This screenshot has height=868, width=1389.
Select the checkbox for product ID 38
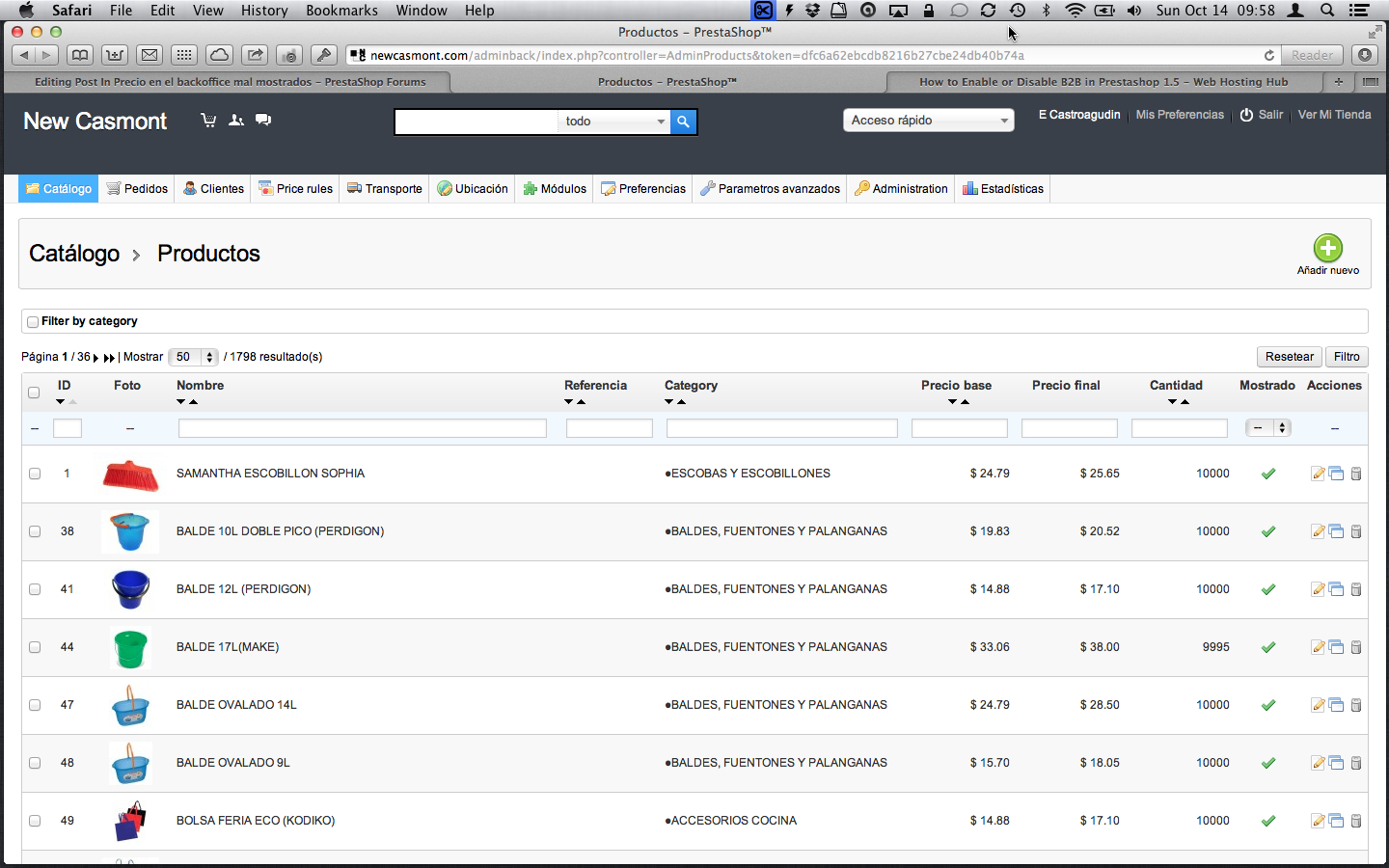(x=35, y=531)
